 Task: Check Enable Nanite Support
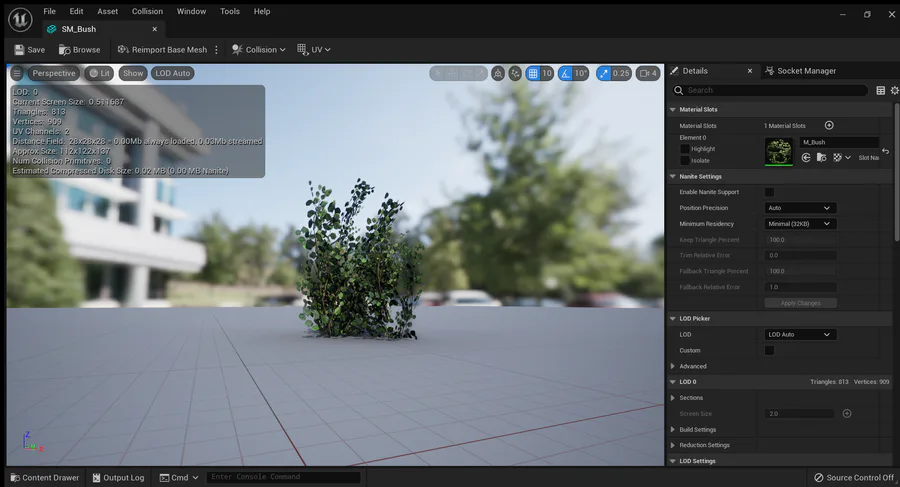pyautogui.click(x=769, y=192)
